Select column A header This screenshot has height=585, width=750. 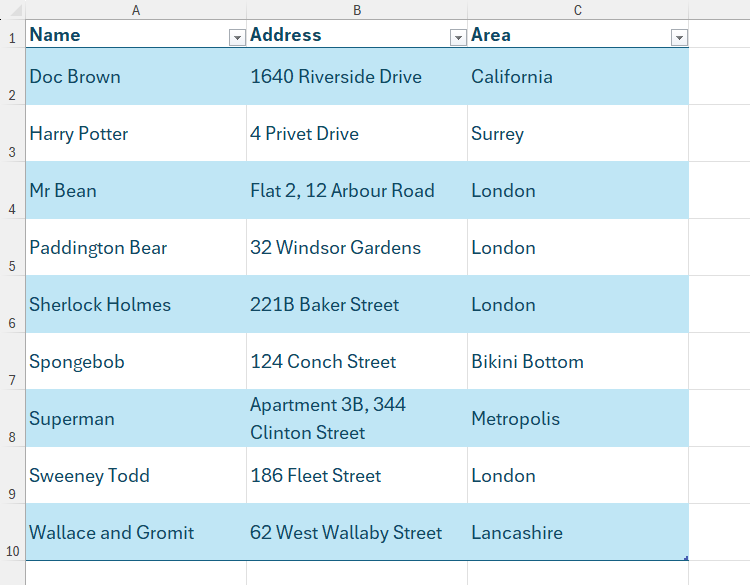point(135,10)
